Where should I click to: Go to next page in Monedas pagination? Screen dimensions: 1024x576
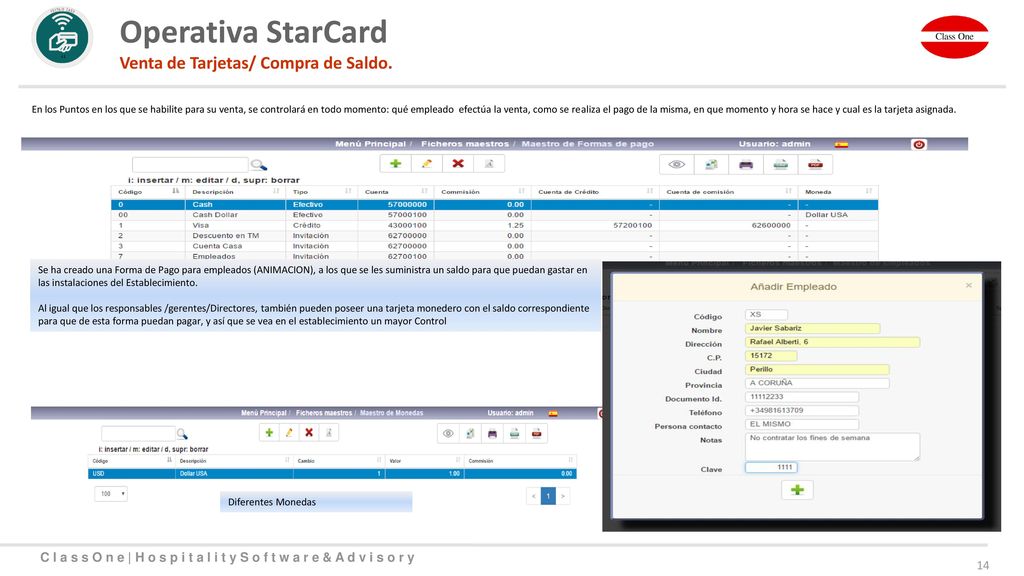pyautogui.click(x=563, y=496)
